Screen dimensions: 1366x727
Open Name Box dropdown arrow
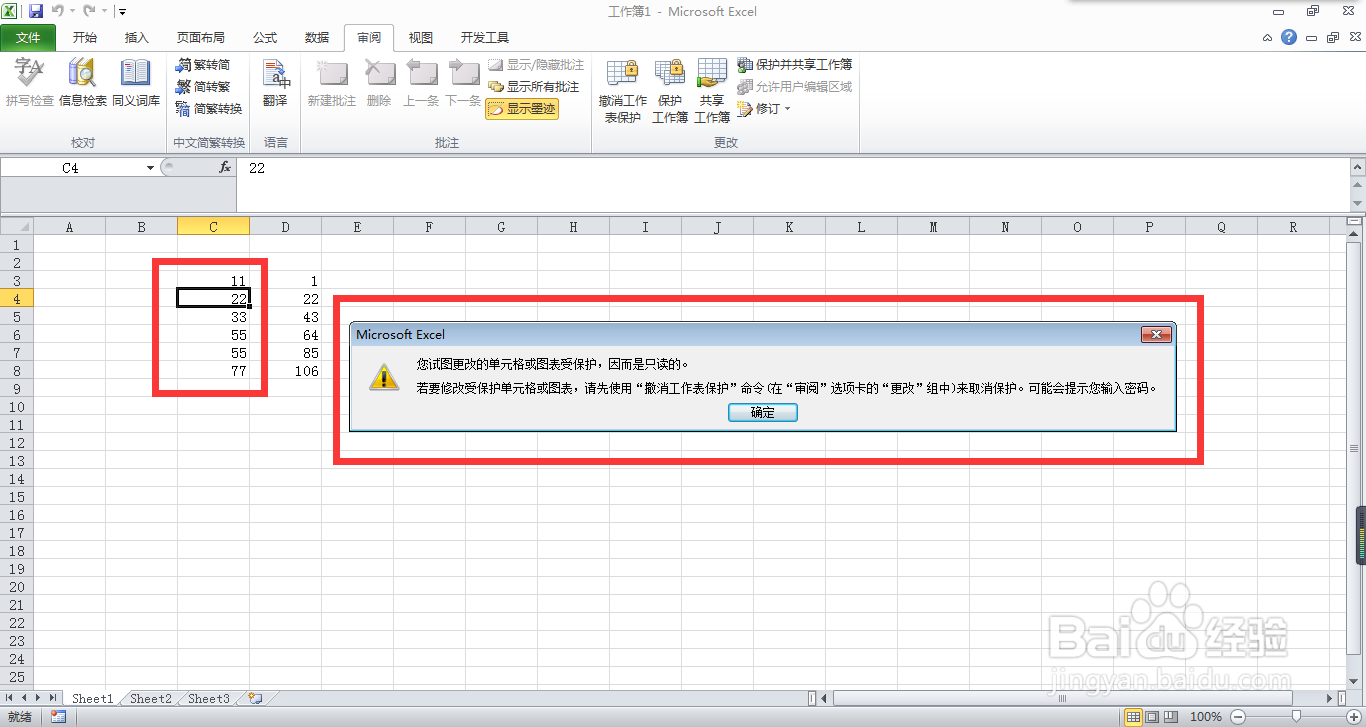150,168
